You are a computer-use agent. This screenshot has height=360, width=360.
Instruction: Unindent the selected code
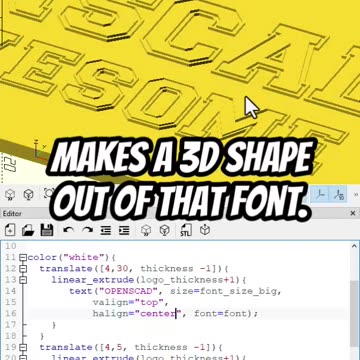(x=106, y=230)
